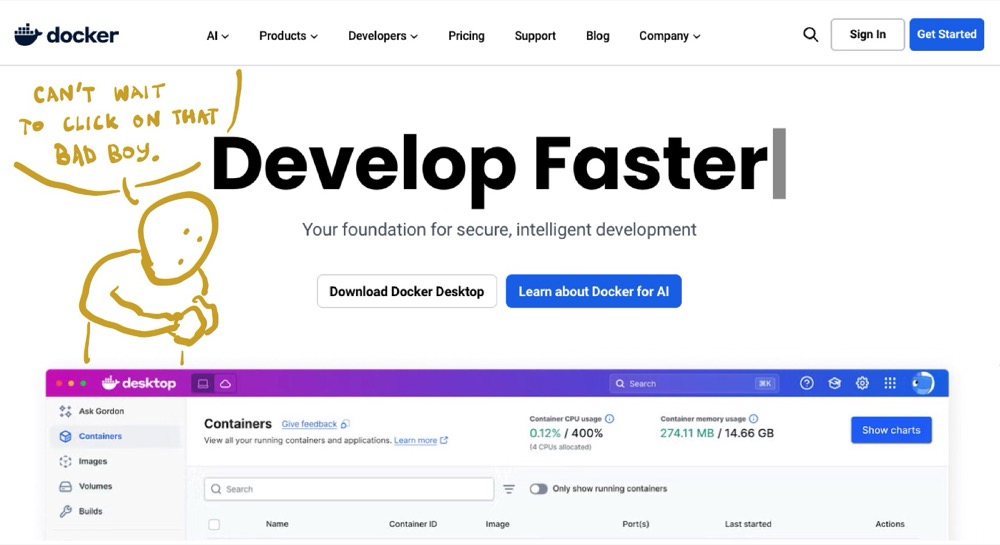Click the Containers cube icon in sidebar
Viewport: 1000px width, 545px height.
[65, 436]
